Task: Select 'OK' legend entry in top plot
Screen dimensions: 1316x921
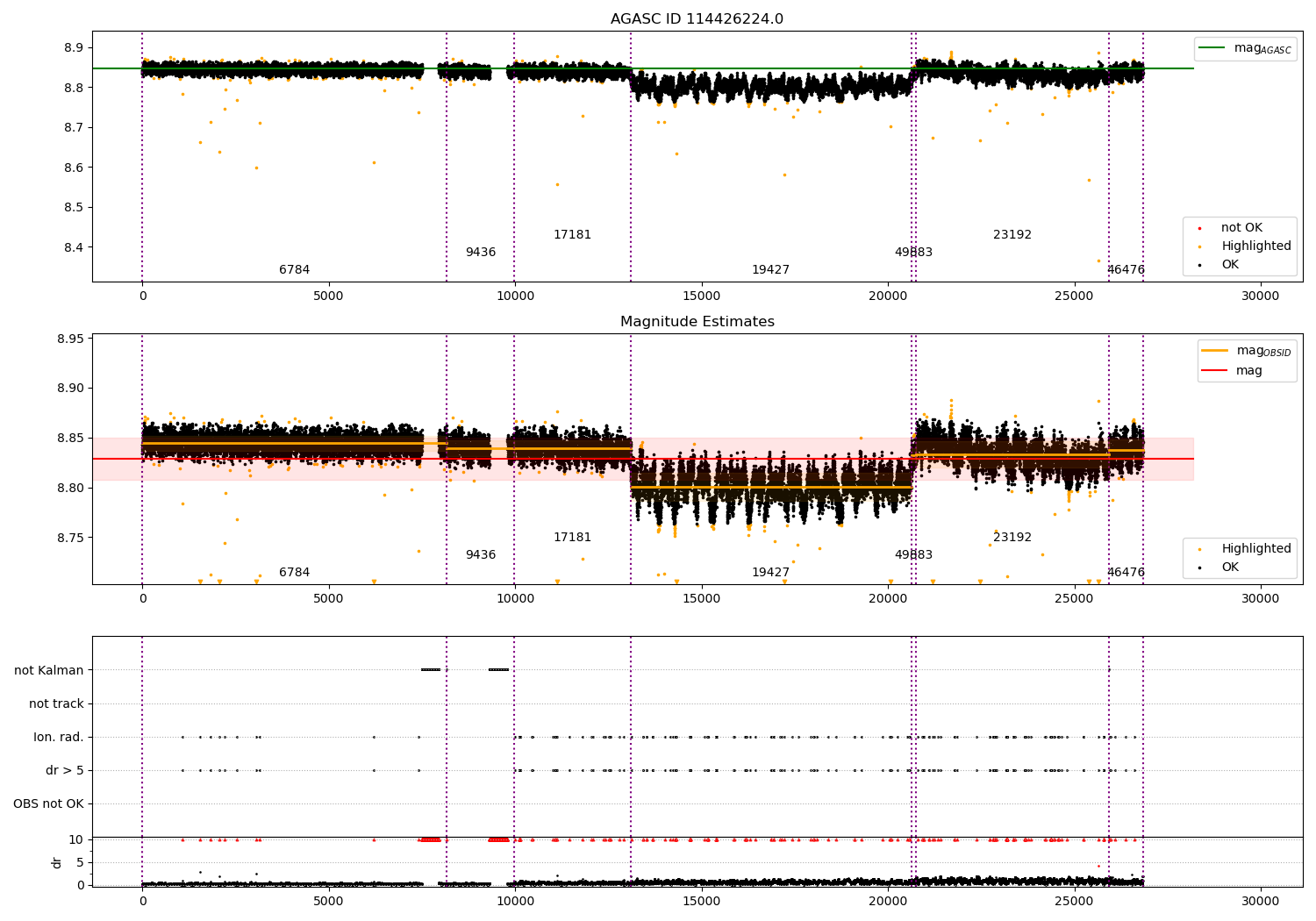Action: coord(1230,265)
